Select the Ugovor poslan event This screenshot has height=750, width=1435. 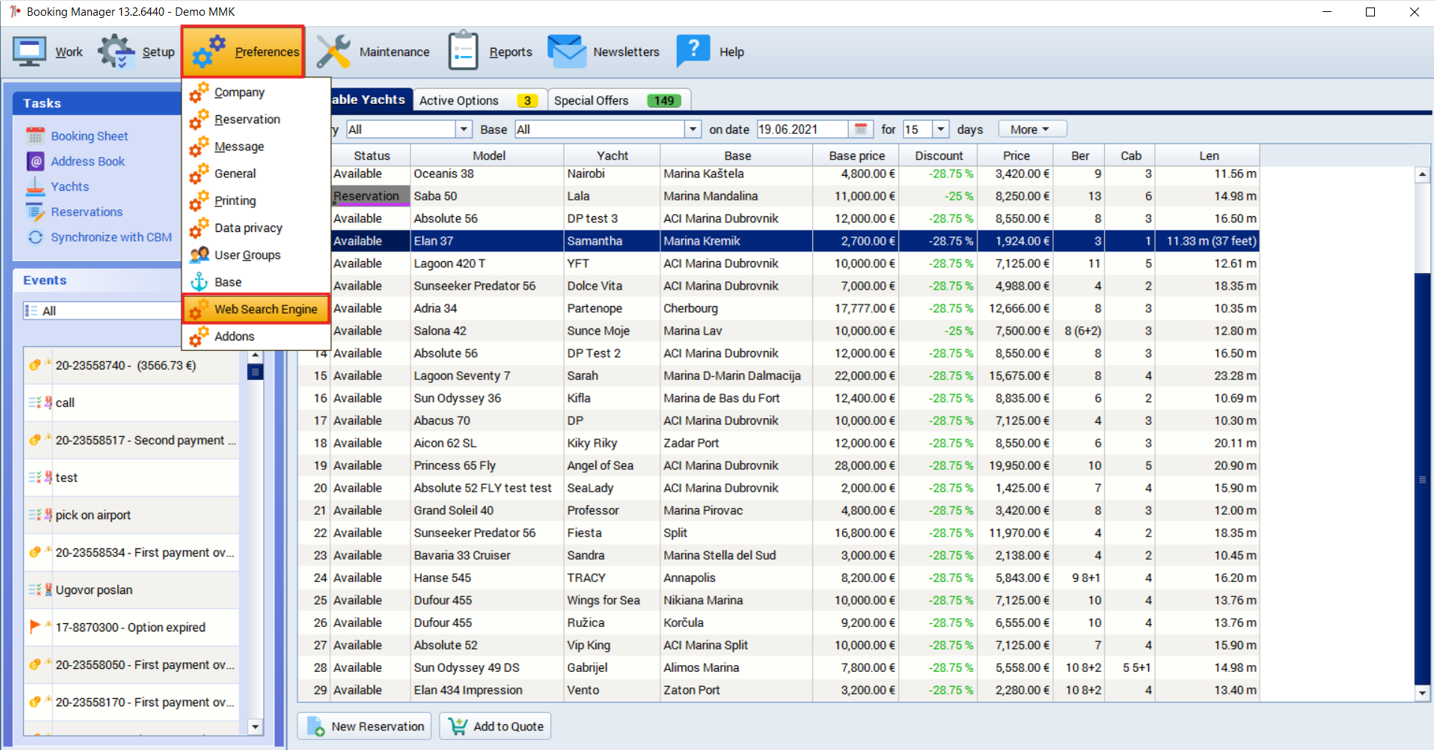click(x=131, y=590)
